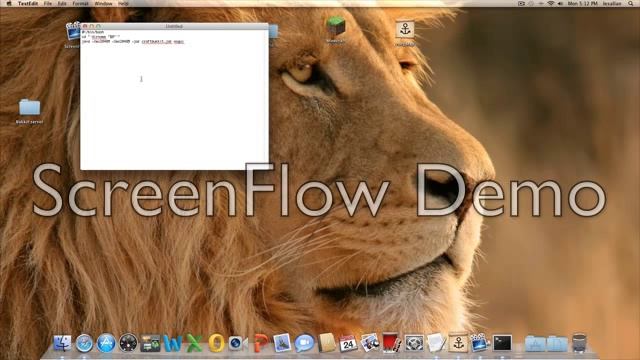640x360 pixels.
Task: Launch Microsoft Word blue W icon
Action: pos(173,343)
